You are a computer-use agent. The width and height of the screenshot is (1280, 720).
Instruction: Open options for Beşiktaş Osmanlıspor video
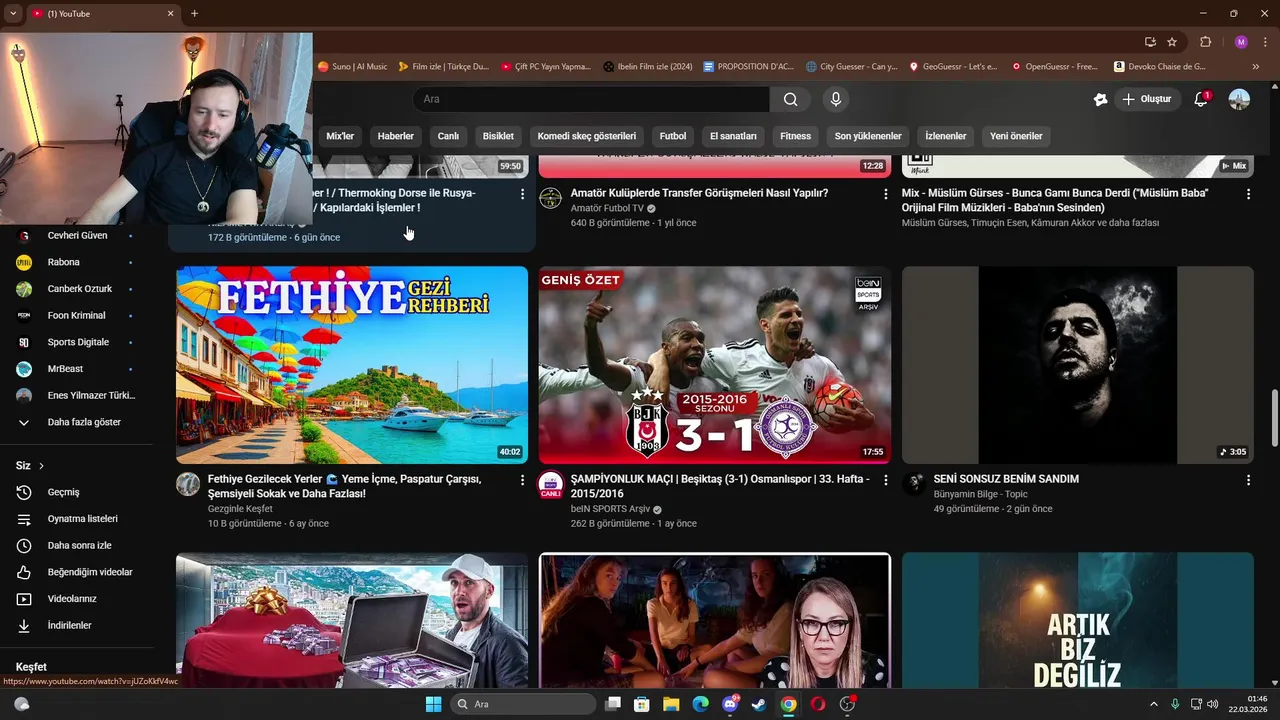coord(885,480)
